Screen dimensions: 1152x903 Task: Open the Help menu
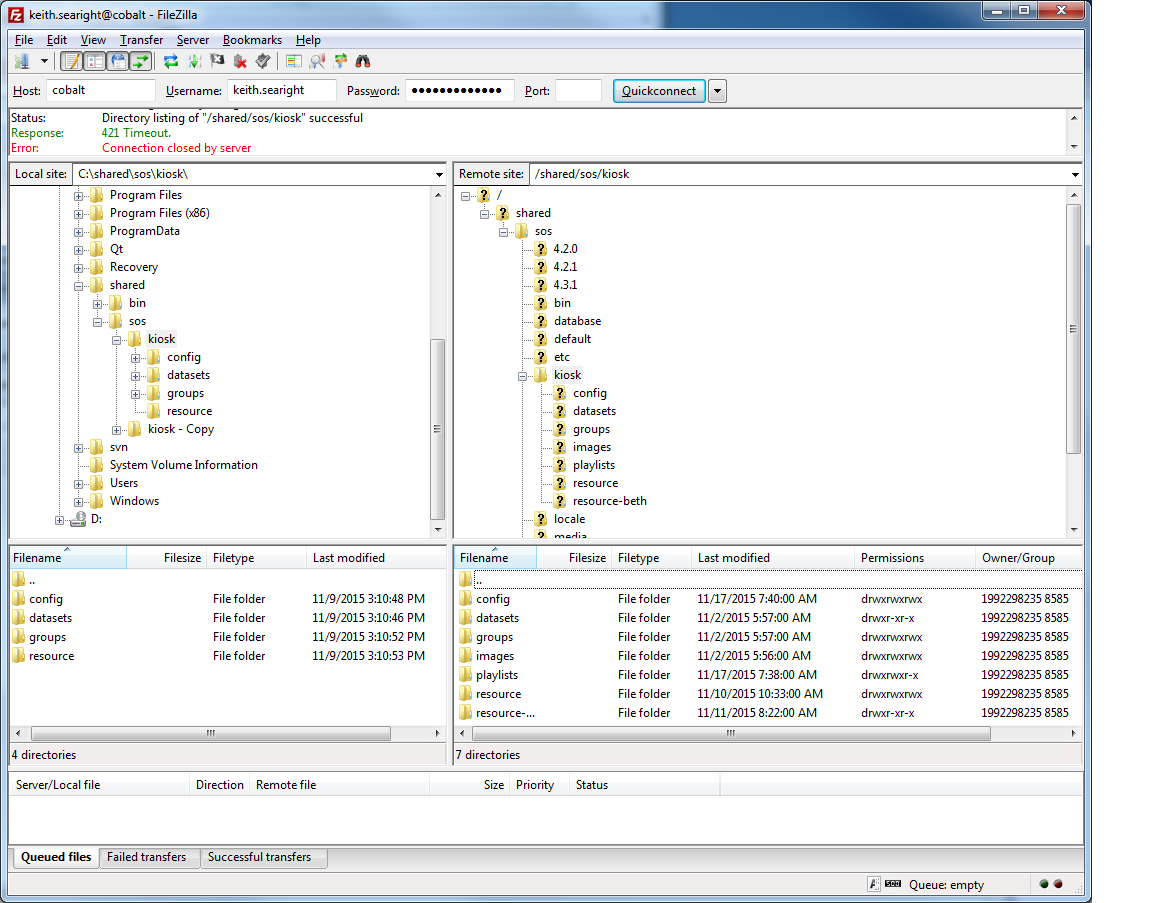[308, 40]
